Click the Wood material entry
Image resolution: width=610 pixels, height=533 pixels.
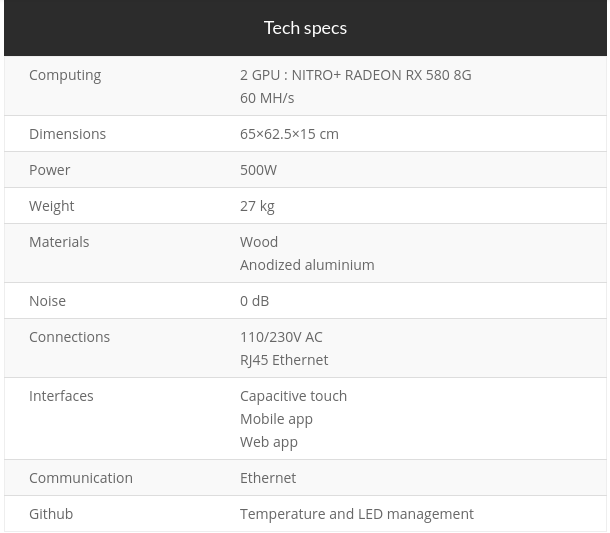pos(259,242)
